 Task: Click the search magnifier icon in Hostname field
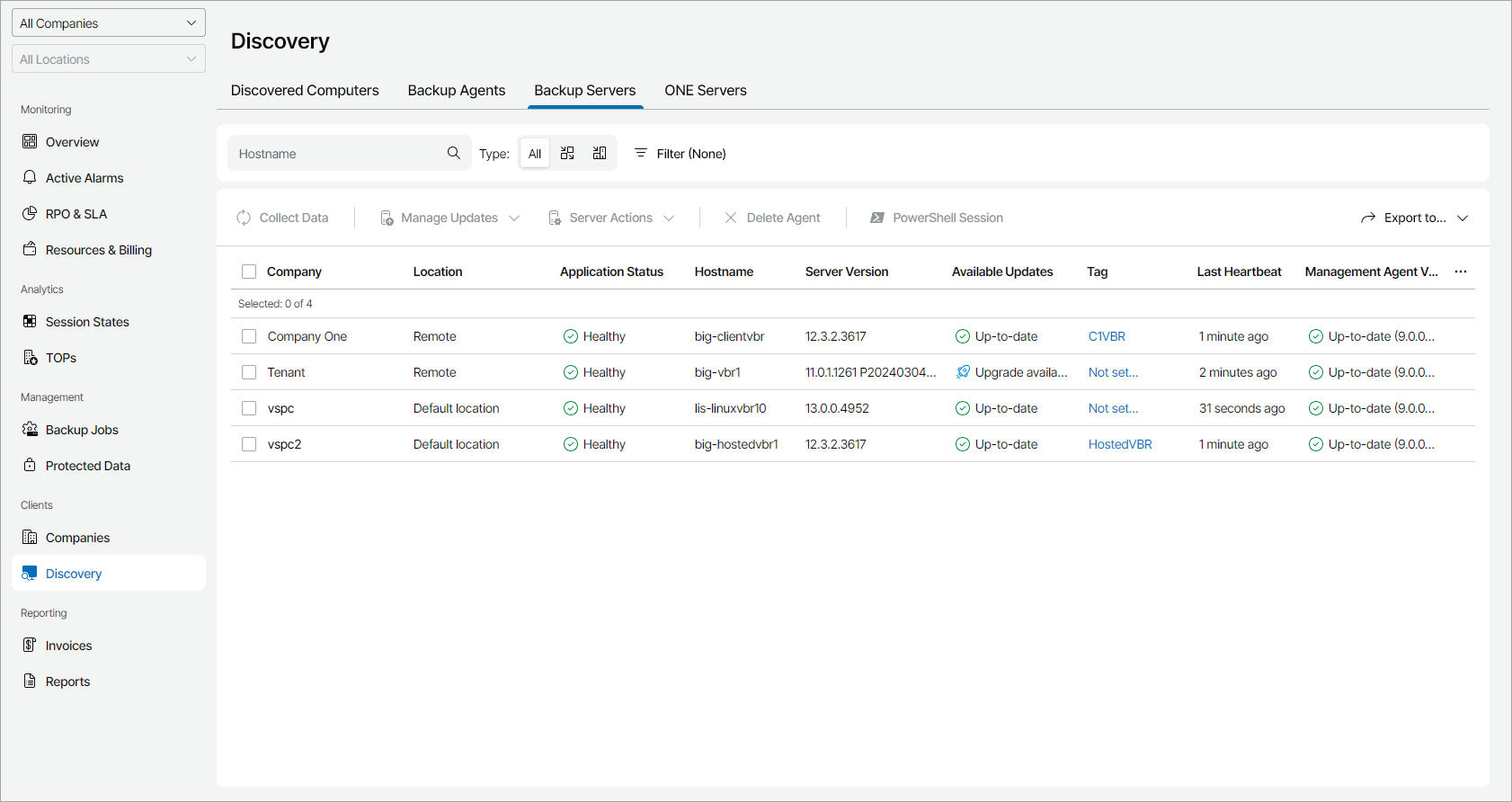click(x=454, y=153)
